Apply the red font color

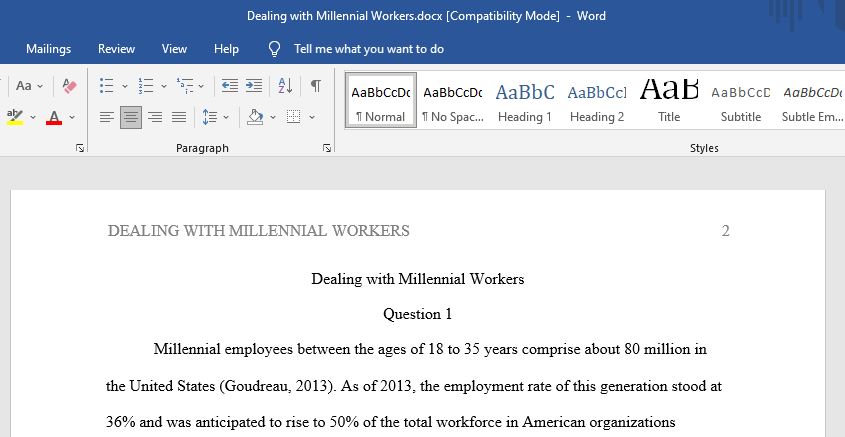point(54,117)
